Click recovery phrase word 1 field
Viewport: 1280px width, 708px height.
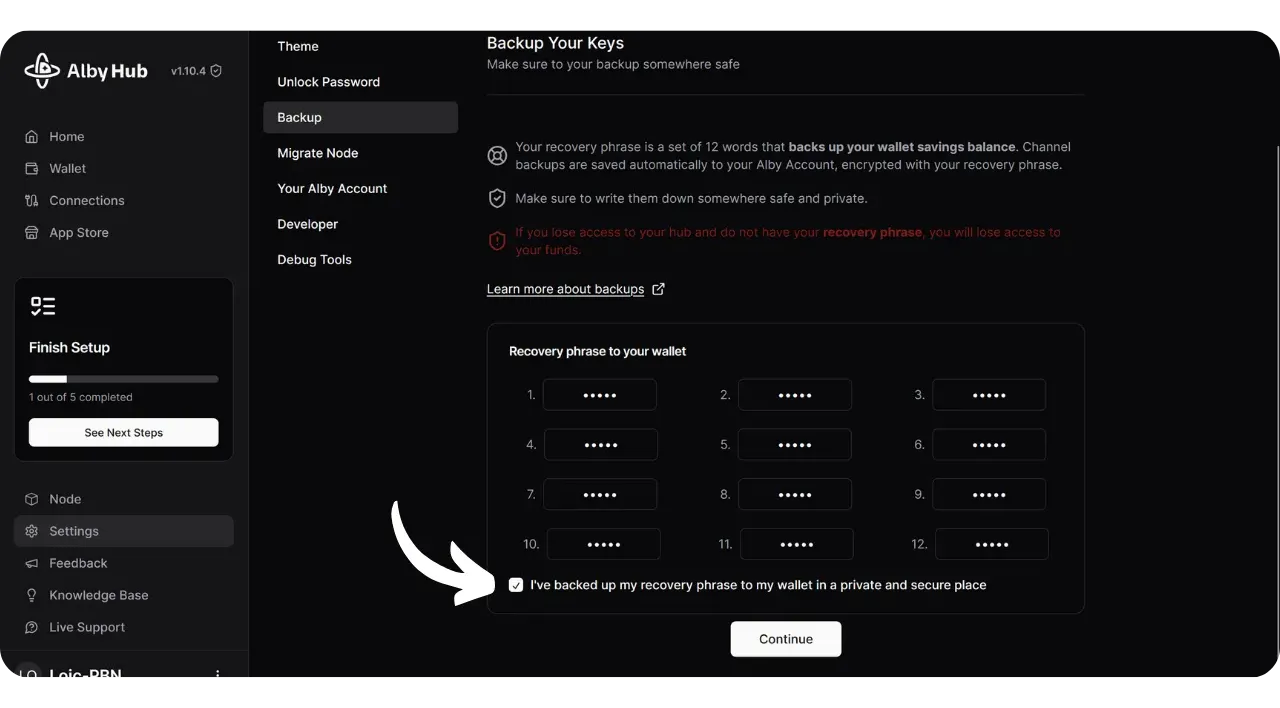(599, 395)
